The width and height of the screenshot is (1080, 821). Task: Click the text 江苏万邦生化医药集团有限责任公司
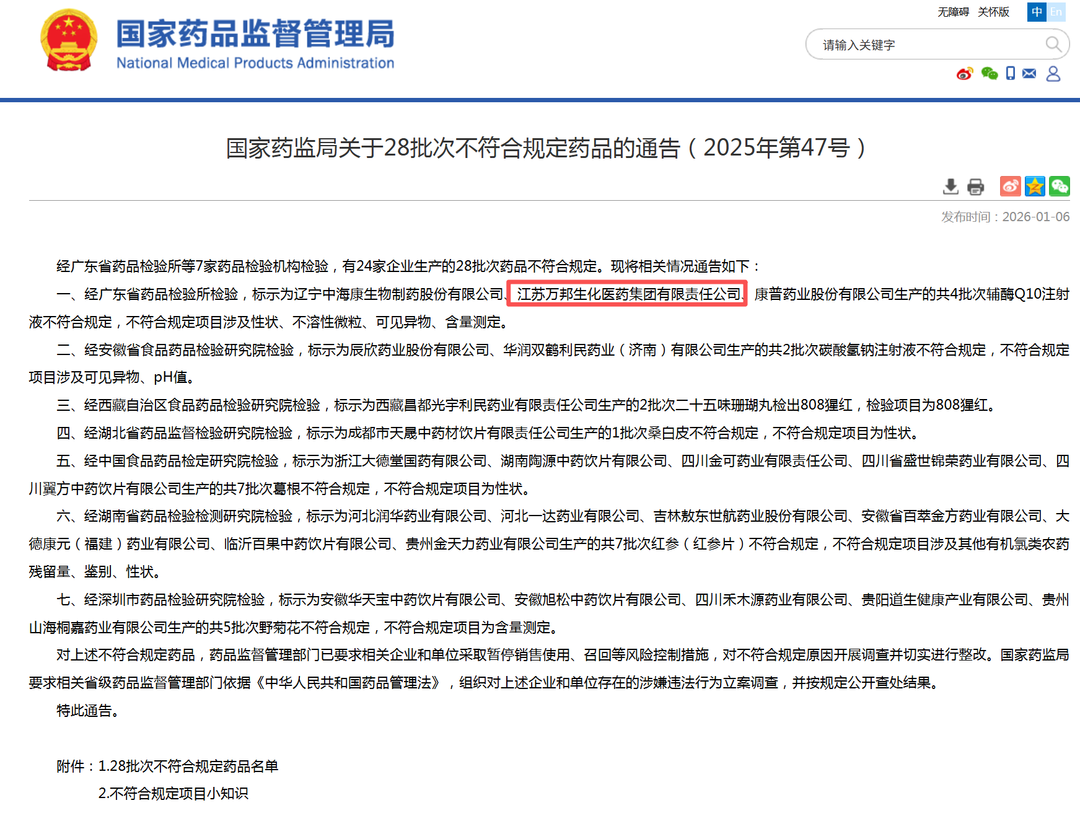[x=629, y=294]
